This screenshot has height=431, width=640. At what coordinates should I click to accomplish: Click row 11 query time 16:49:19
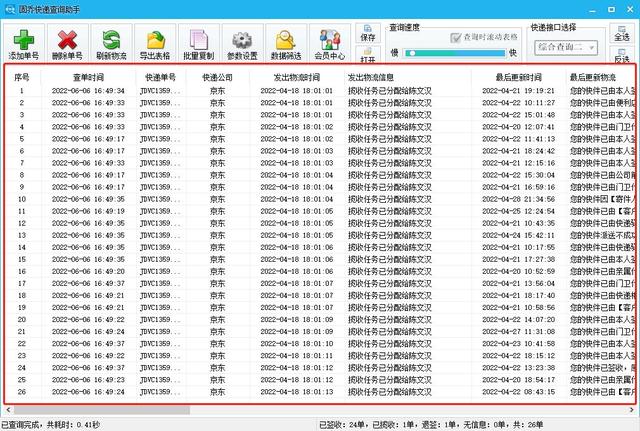click(x=88, y=211)
